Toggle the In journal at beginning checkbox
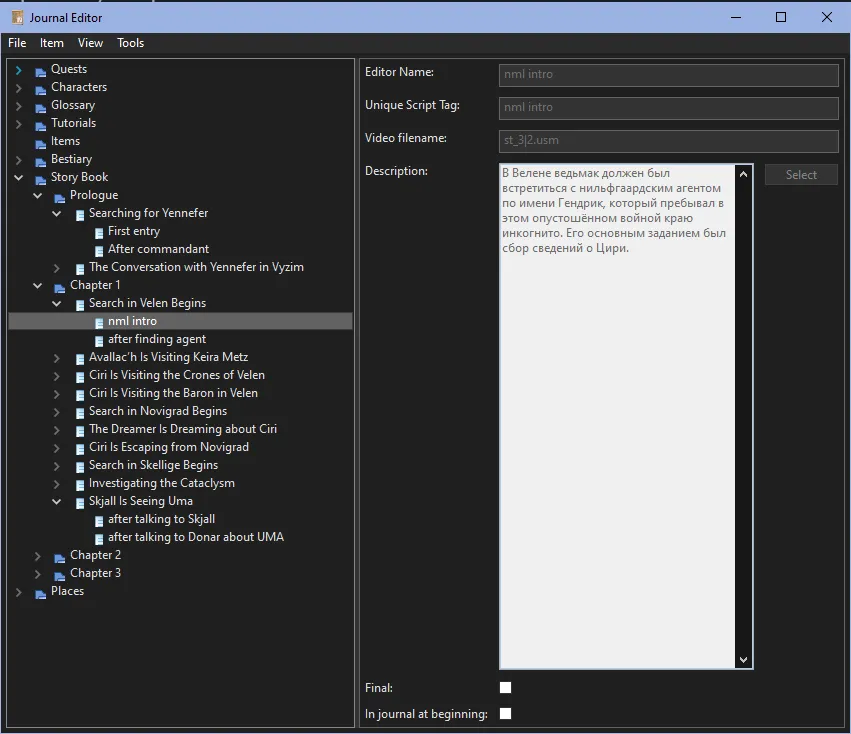The height and width of the screenshot is (734, 851). (x=505, y=714)
